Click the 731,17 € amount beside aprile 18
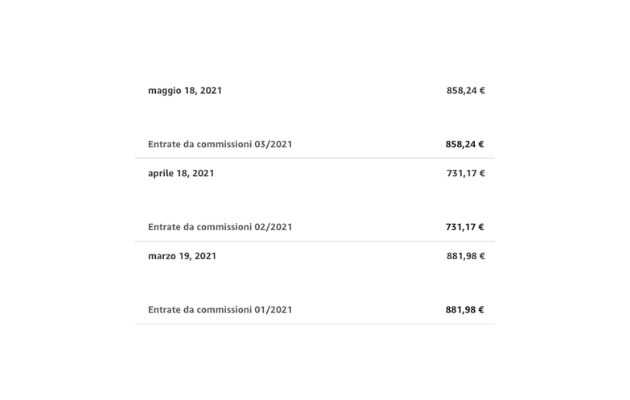Screen dimensions: 630x400 point(466,173)
